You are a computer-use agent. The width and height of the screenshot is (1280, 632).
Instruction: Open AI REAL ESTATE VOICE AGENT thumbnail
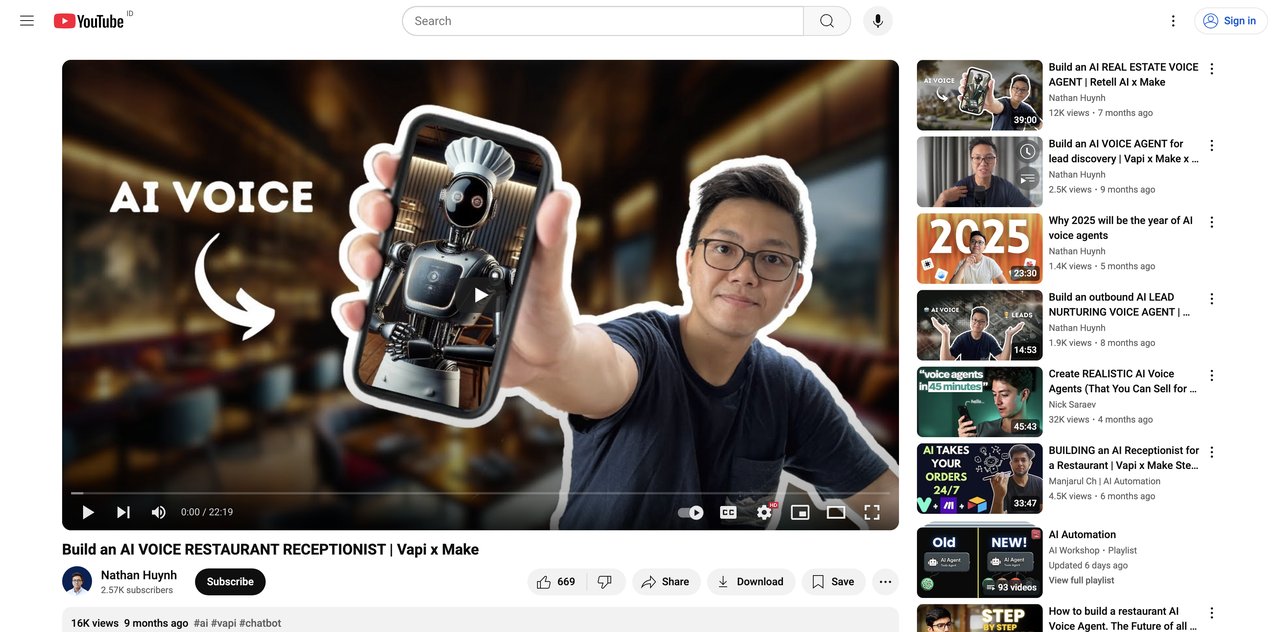(980, 95)
